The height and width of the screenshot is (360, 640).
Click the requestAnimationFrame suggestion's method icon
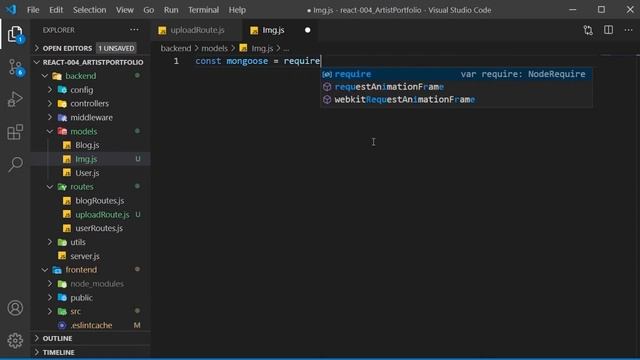(x=327, y=87)
